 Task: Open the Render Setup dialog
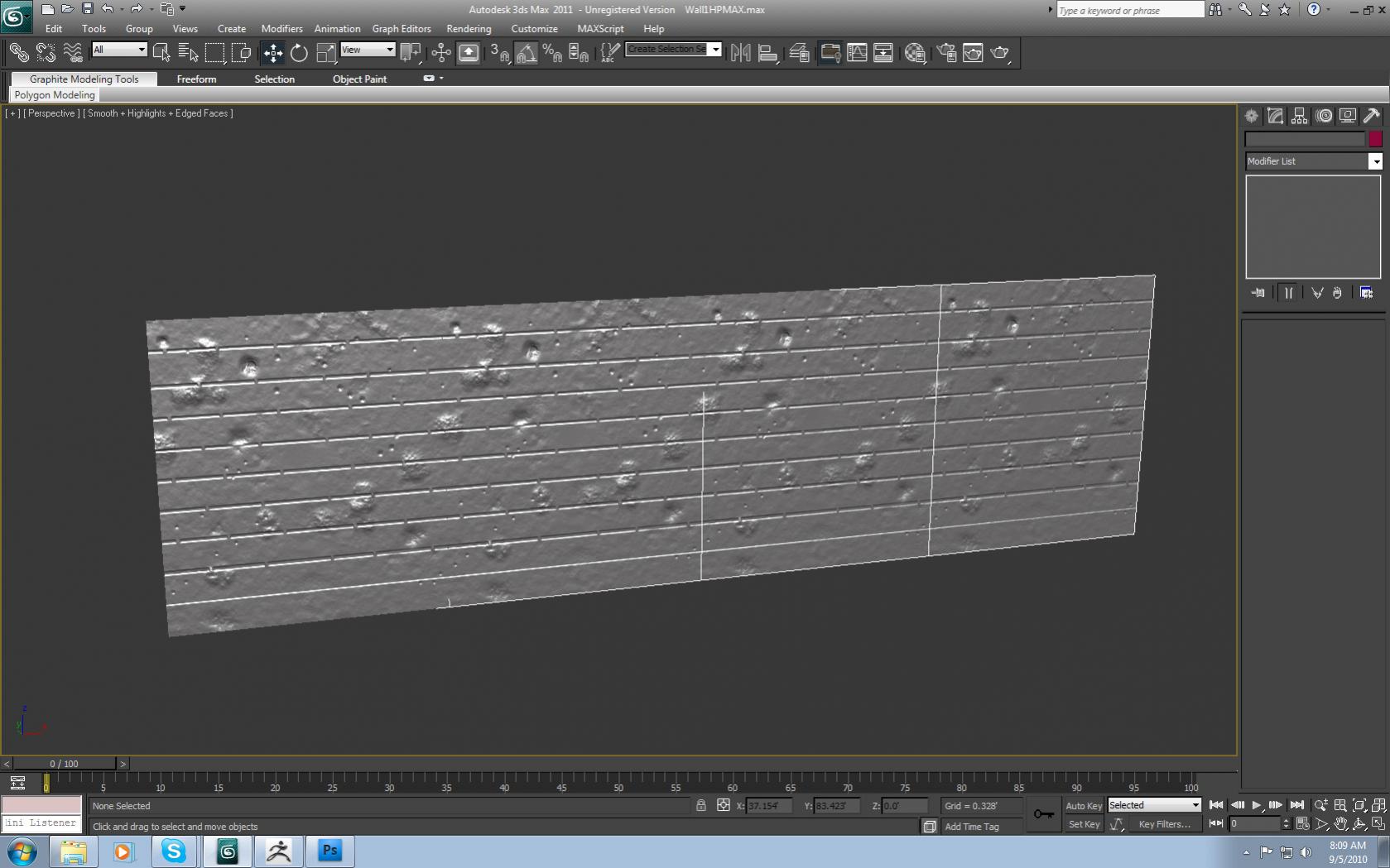tap(945, 53)
